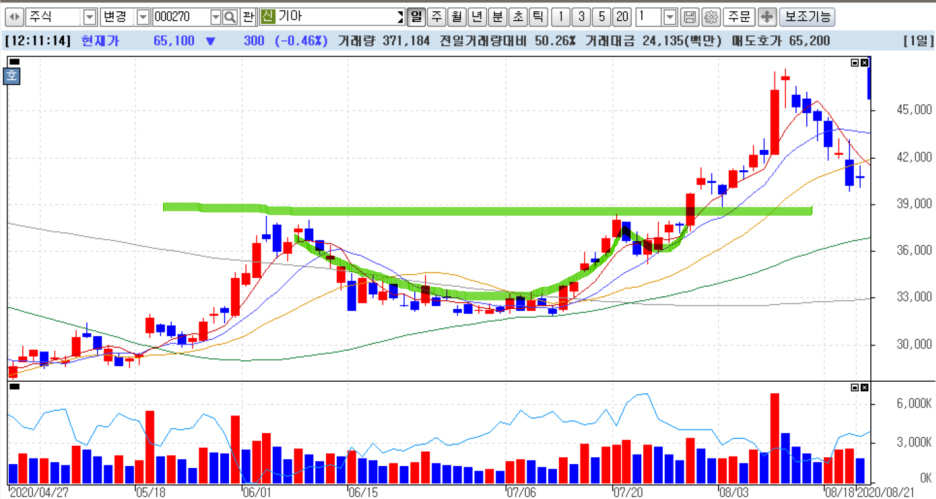This screenshot has width=936, height=499.
Task: Select the 주 weekly period toggle
Action: (437, 17)
